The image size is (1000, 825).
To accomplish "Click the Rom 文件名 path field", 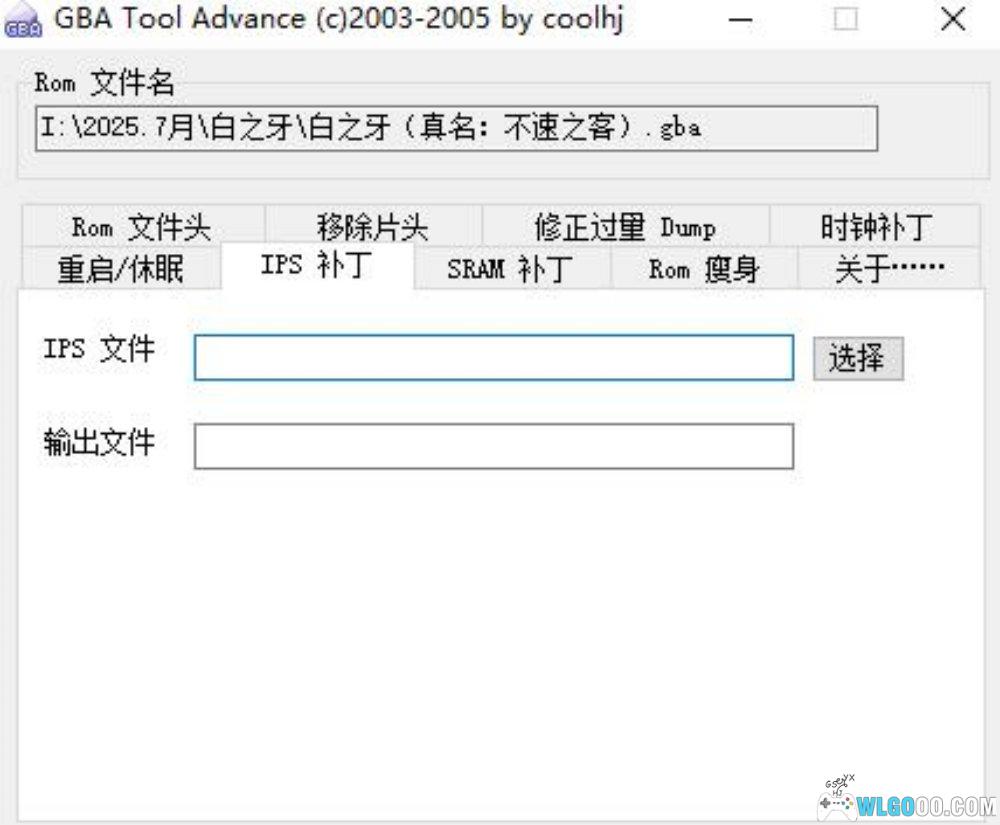I will coord(456,129).
